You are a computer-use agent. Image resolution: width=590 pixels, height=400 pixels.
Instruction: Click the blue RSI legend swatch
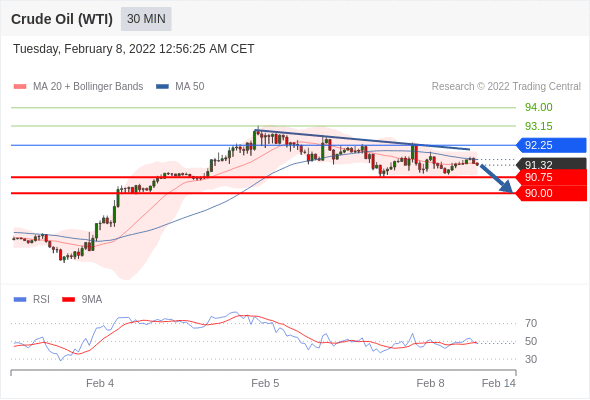pyautogui.click(x=20, y=300)
